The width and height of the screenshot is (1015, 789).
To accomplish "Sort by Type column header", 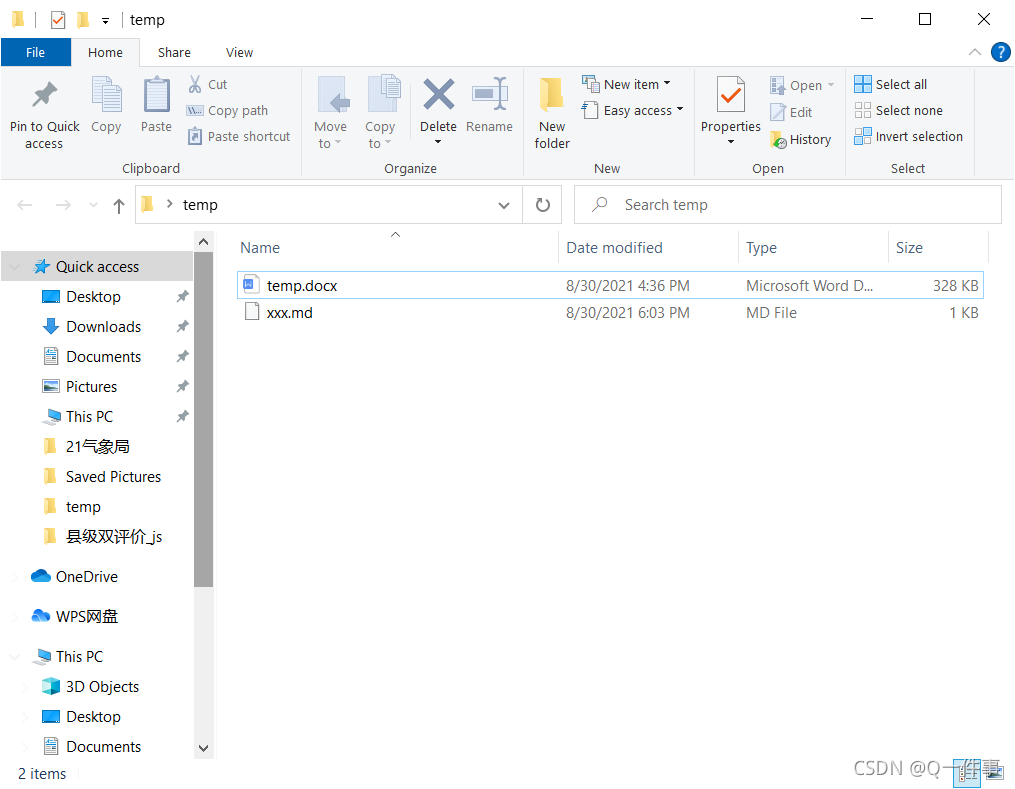I will pos(813,248).
